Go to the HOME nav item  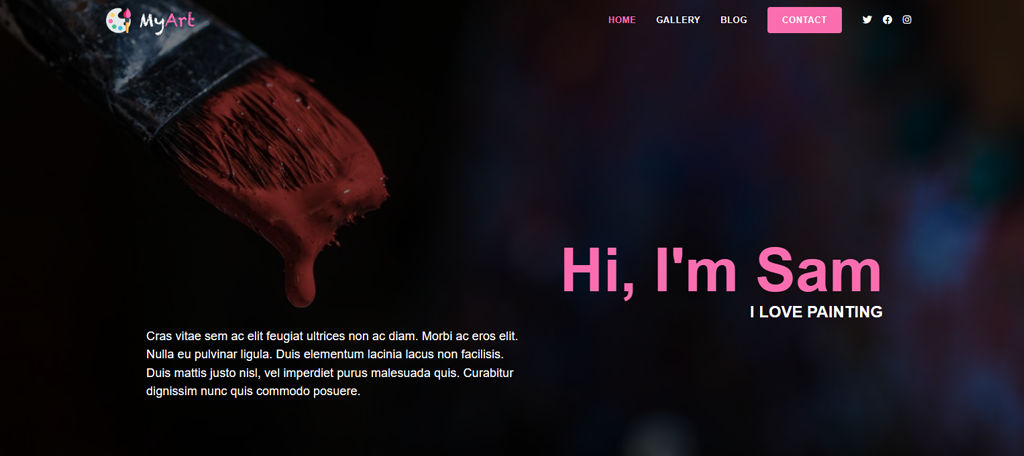(622, 20)
